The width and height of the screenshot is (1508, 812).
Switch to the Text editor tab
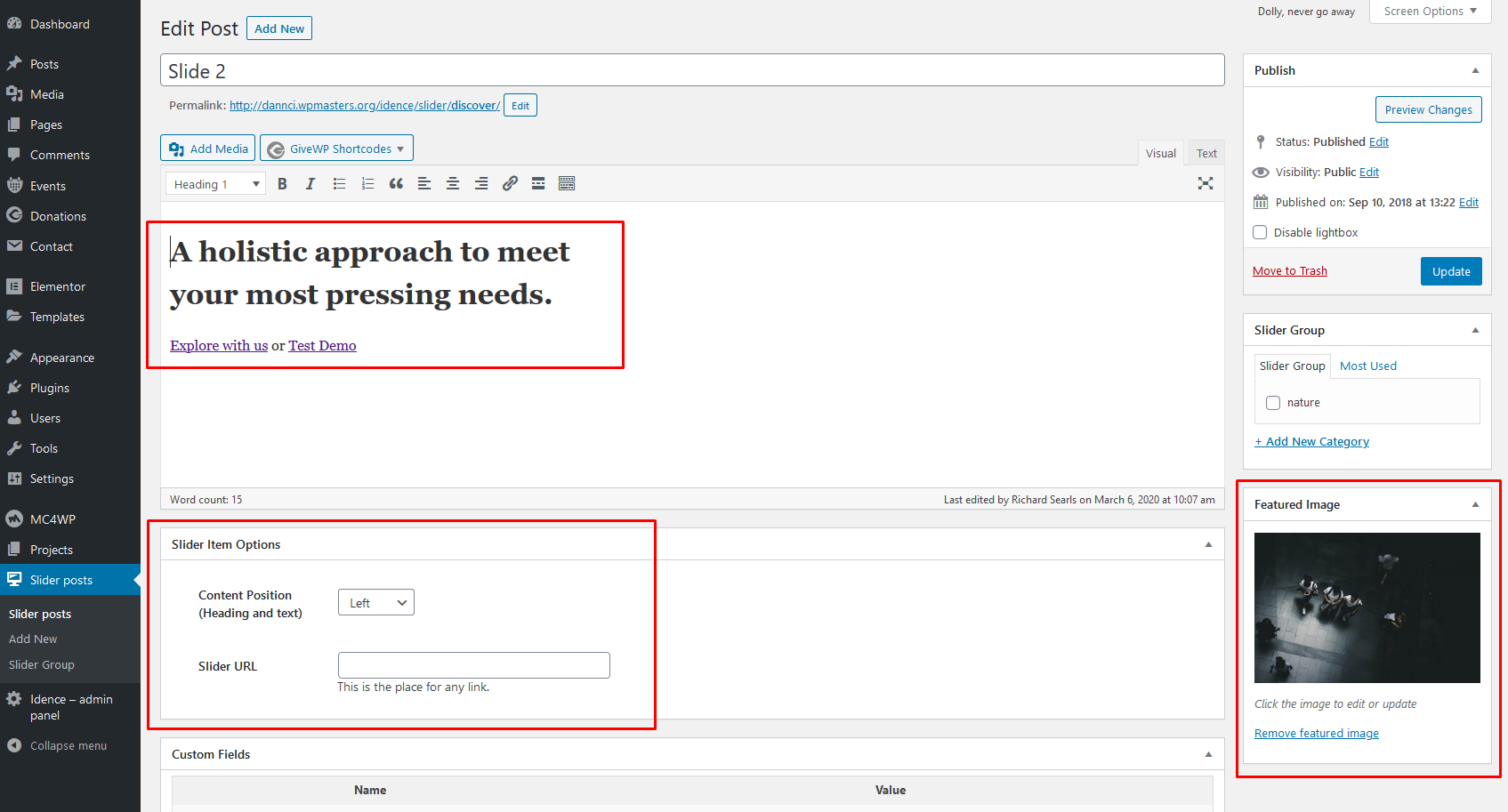tap(1206, 153)
